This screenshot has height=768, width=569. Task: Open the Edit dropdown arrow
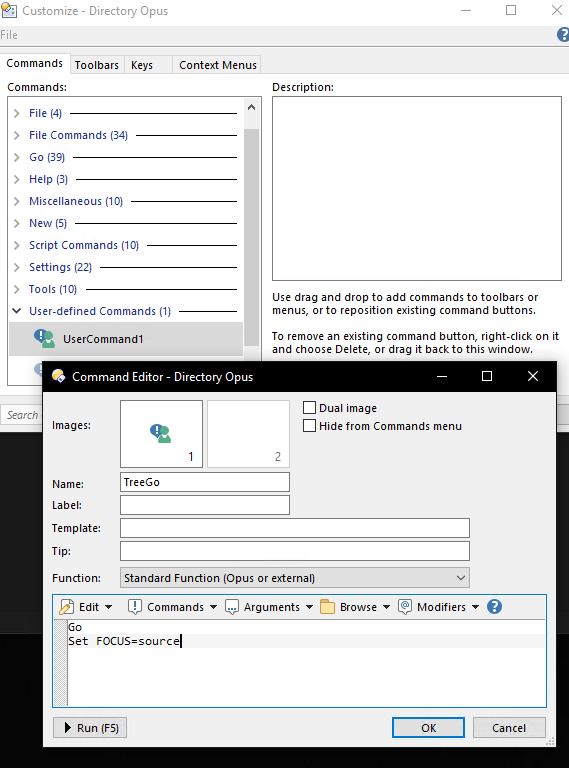109,607
